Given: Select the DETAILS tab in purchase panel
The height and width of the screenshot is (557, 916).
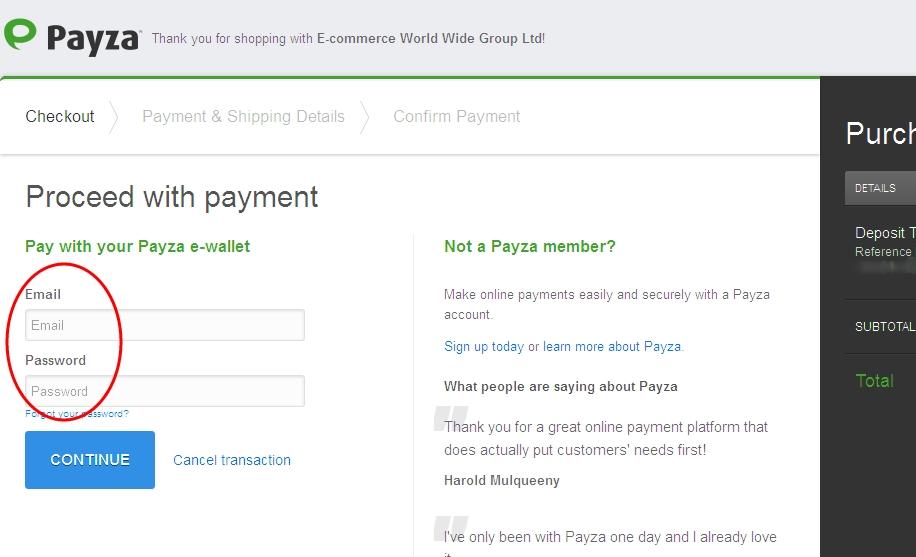Looking at the screenshot, I should [x=880, y=188].
